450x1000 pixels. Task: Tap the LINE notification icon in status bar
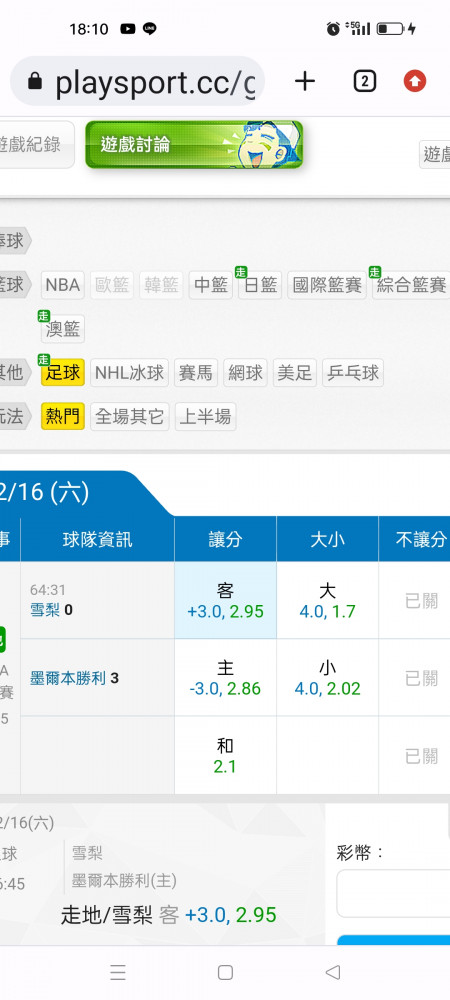coord(150,29)
